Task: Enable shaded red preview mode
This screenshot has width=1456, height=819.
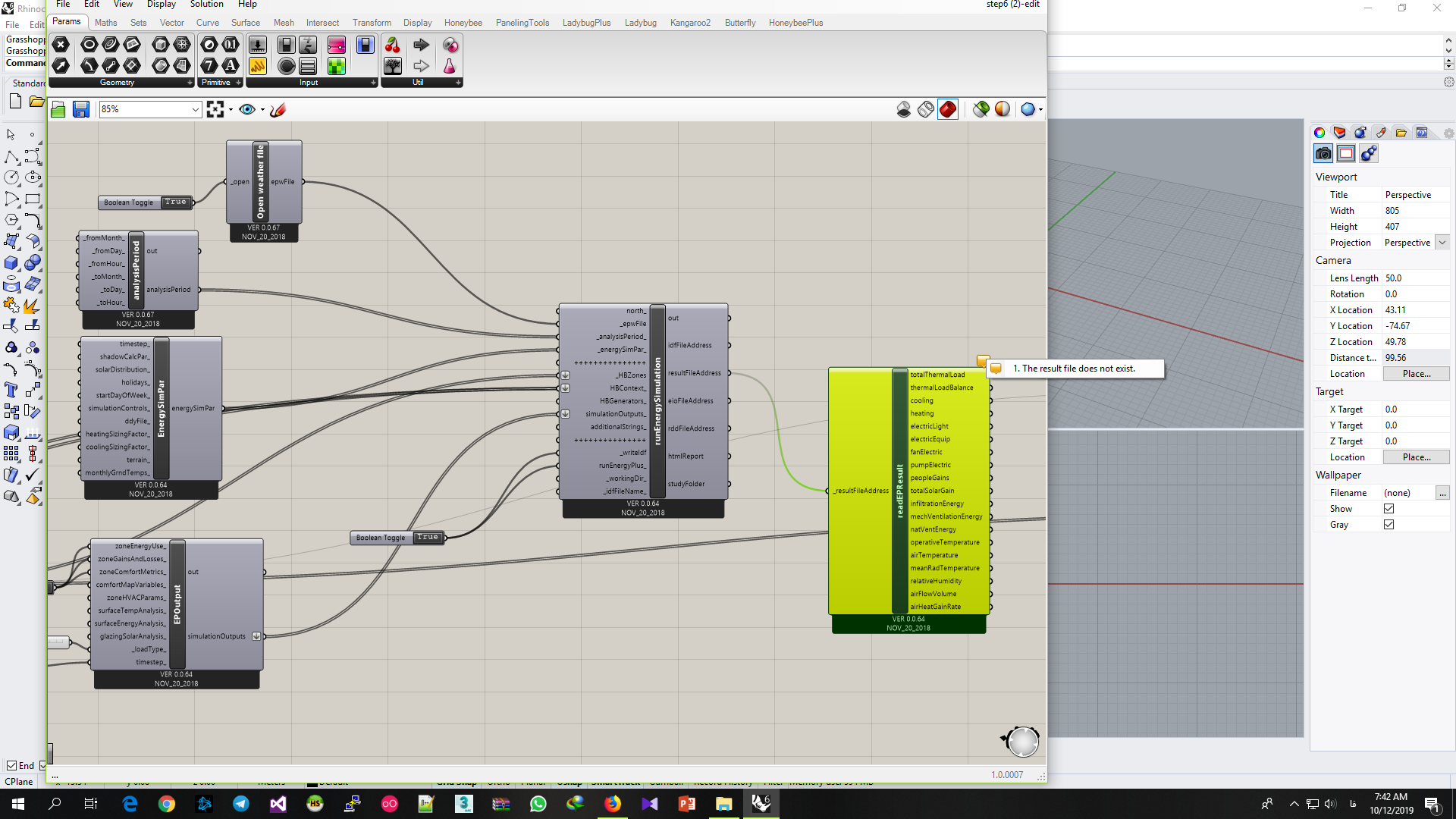Action: 948,109
